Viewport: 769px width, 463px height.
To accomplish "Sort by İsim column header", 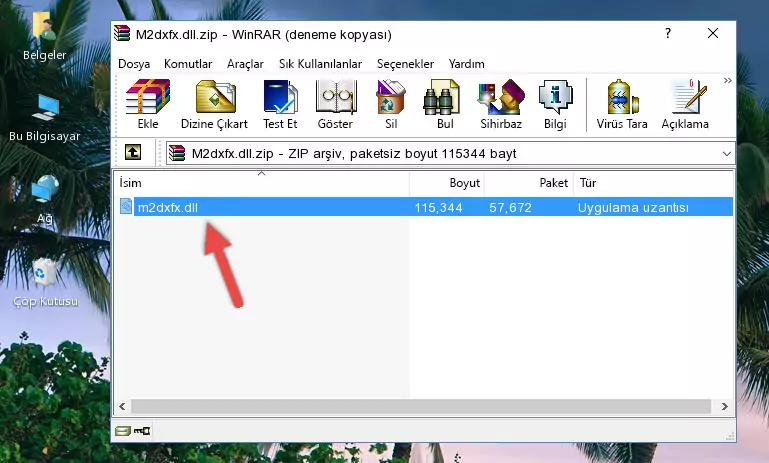I will pyautogui.click(x=262, y=182).
